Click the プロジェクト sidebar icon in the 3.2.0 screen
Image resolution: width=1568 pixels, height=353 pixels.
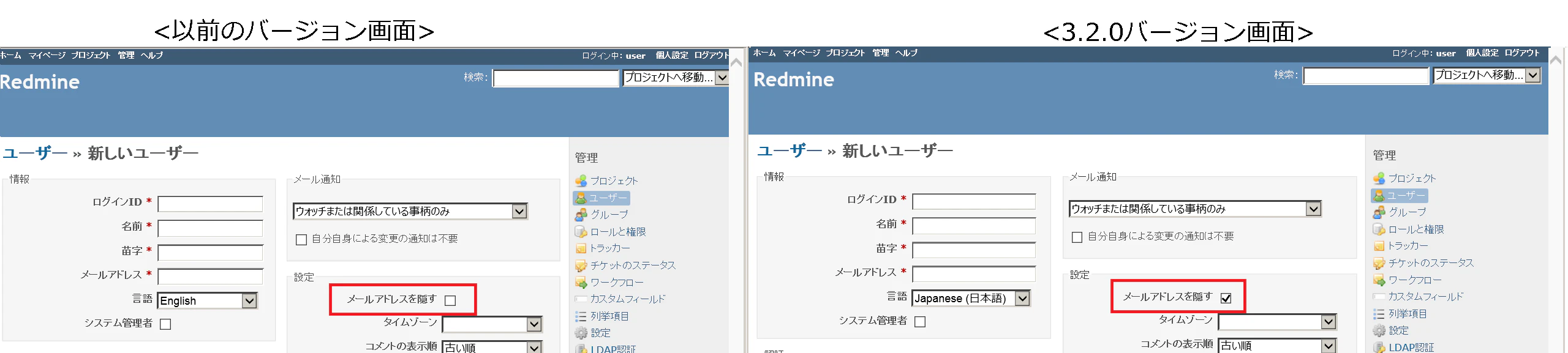(1379, 178)
